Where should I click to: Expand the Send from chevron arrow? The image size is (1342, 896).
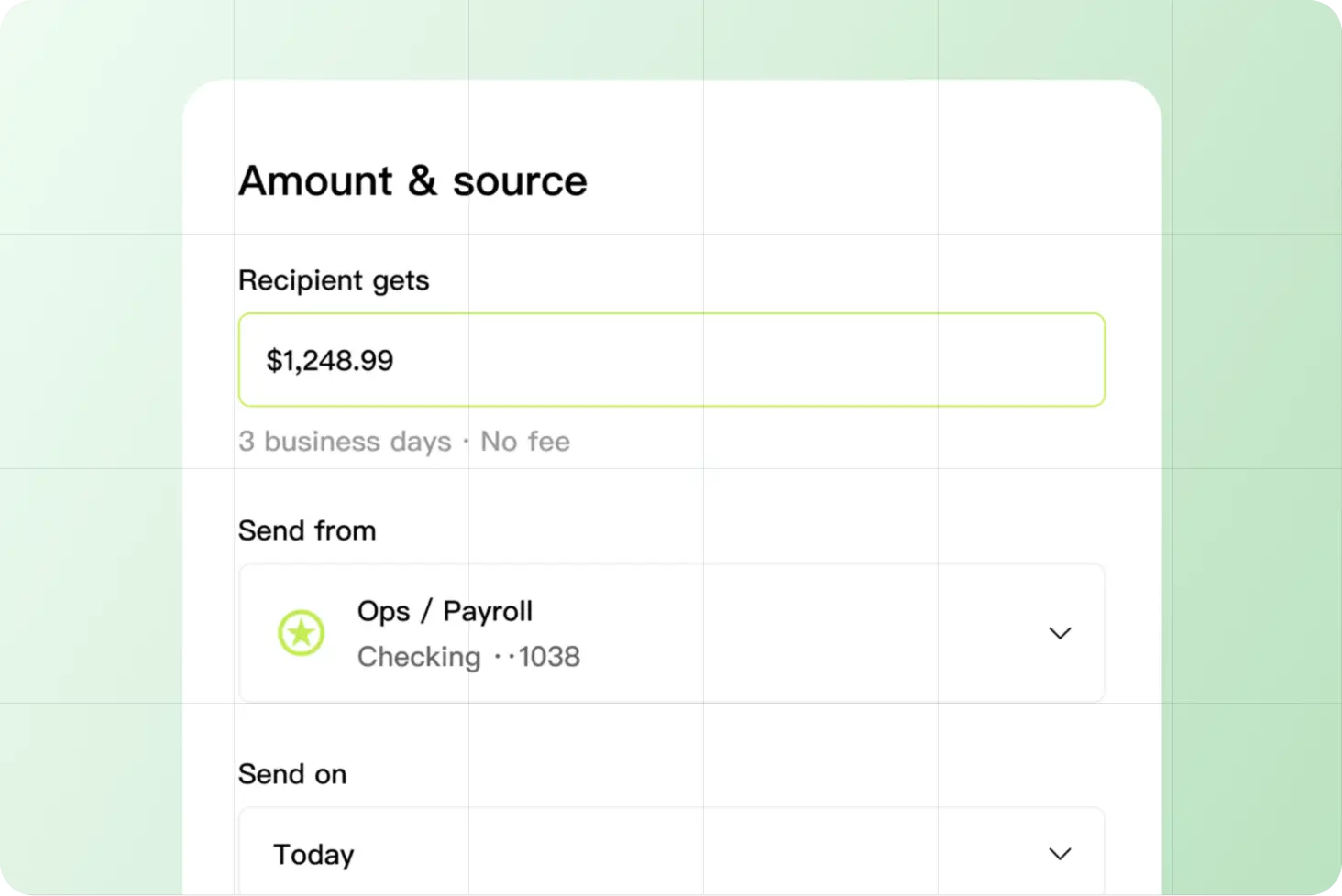[1060, 633]
